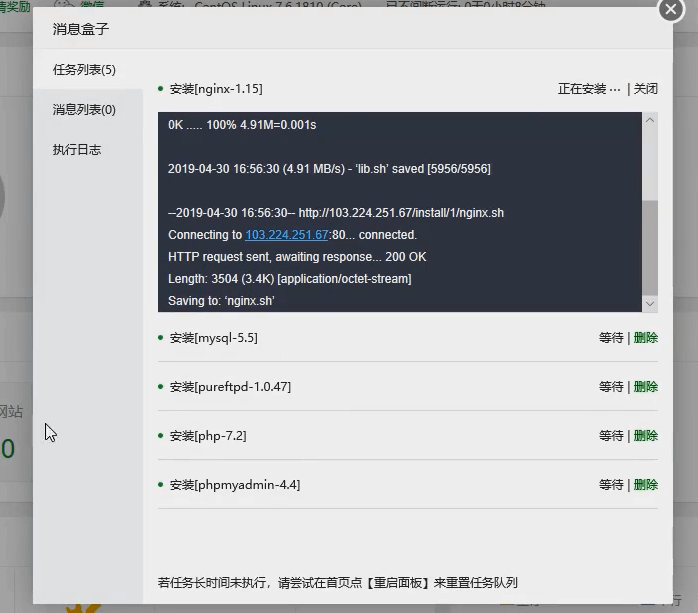Click the log scrollbar thumb
The height and width of the screenshot is (613, 698).
(x=650, y=248)
